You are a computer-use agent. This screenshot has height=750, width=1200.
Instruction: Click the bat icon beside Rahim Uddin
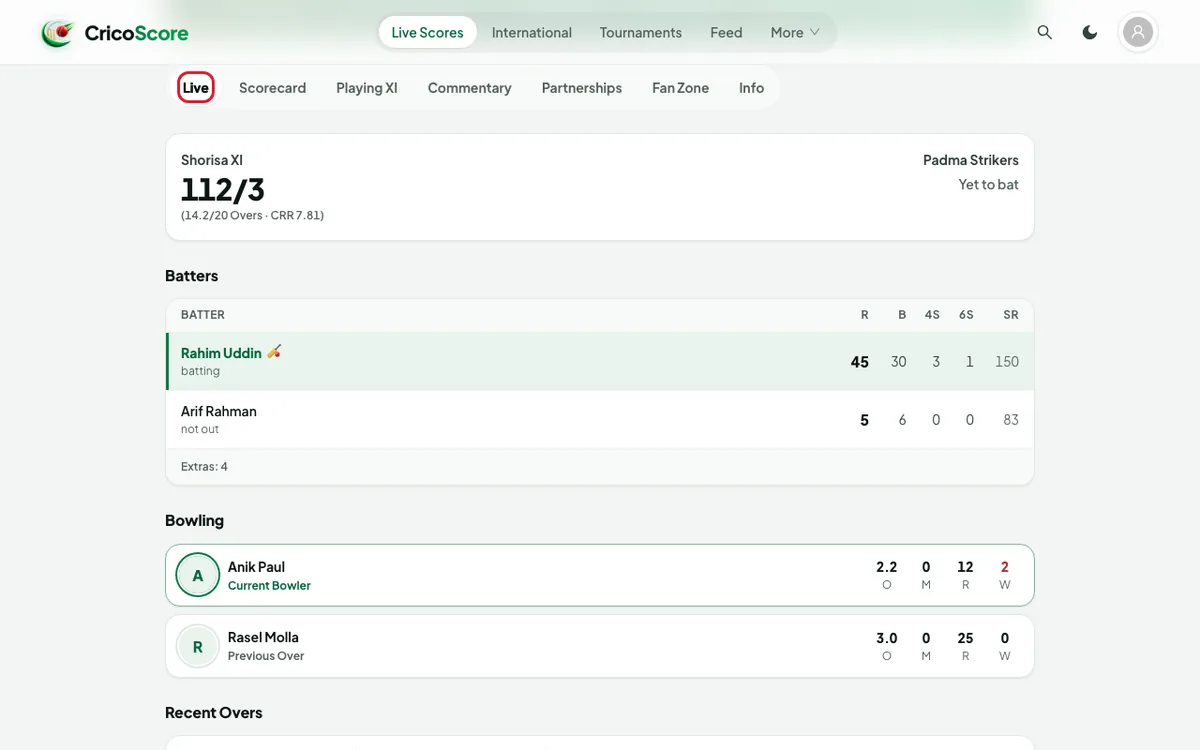[274, 352]
